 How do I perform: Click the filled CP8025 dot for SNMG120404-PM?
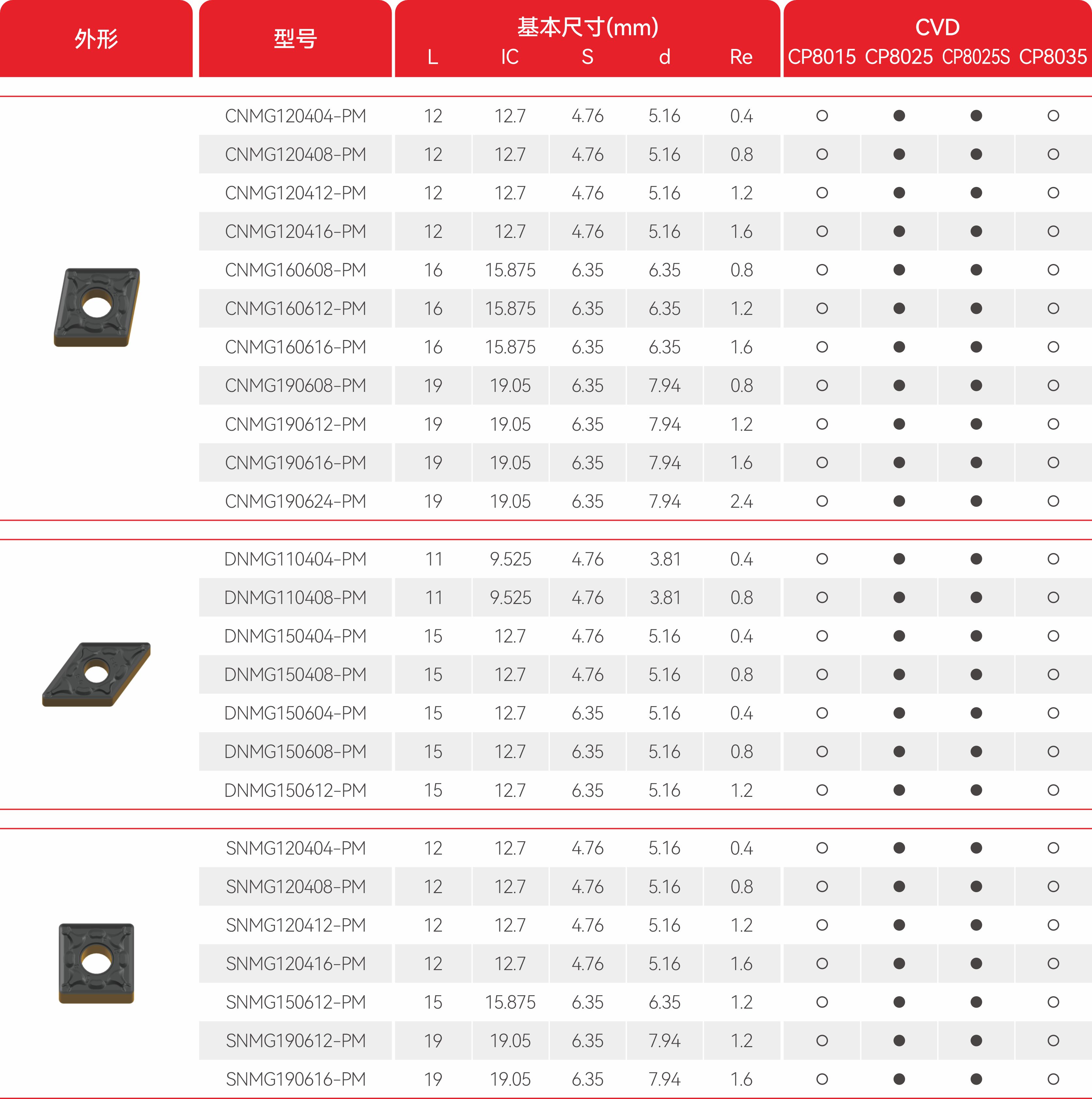click(899, 847)
